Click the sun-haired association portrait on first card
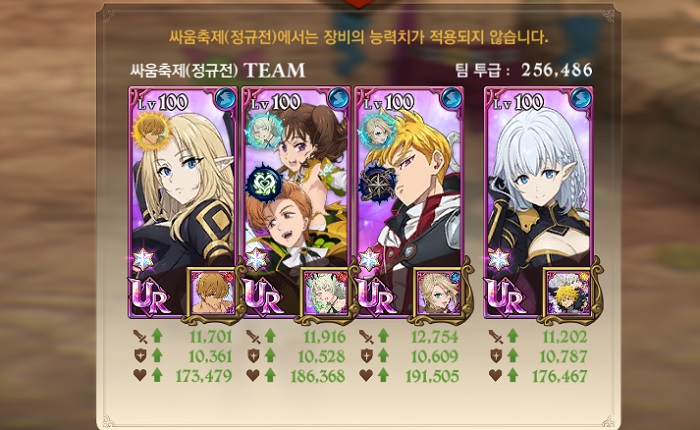The width and height of the screenshot is (700, 430). point(151,131)
